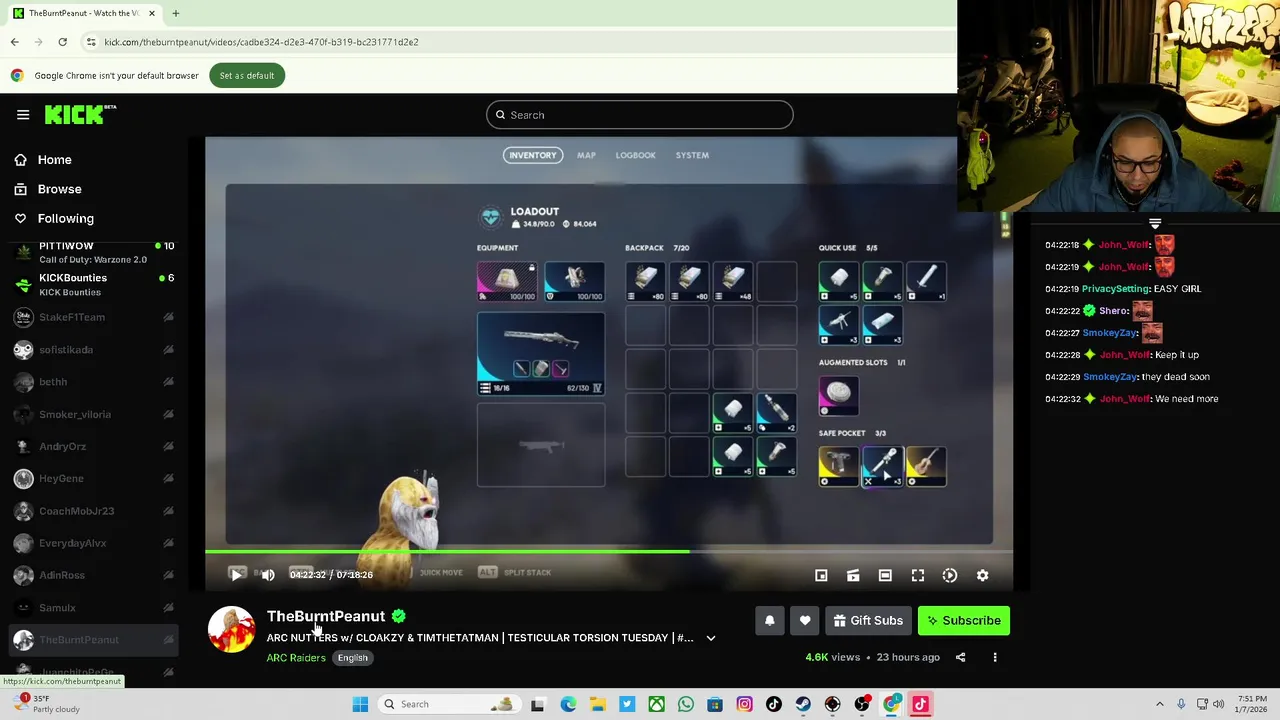Click John_Wolf username at 04:22:28
Screen dimensions: 1280x720
[1124, 355]
